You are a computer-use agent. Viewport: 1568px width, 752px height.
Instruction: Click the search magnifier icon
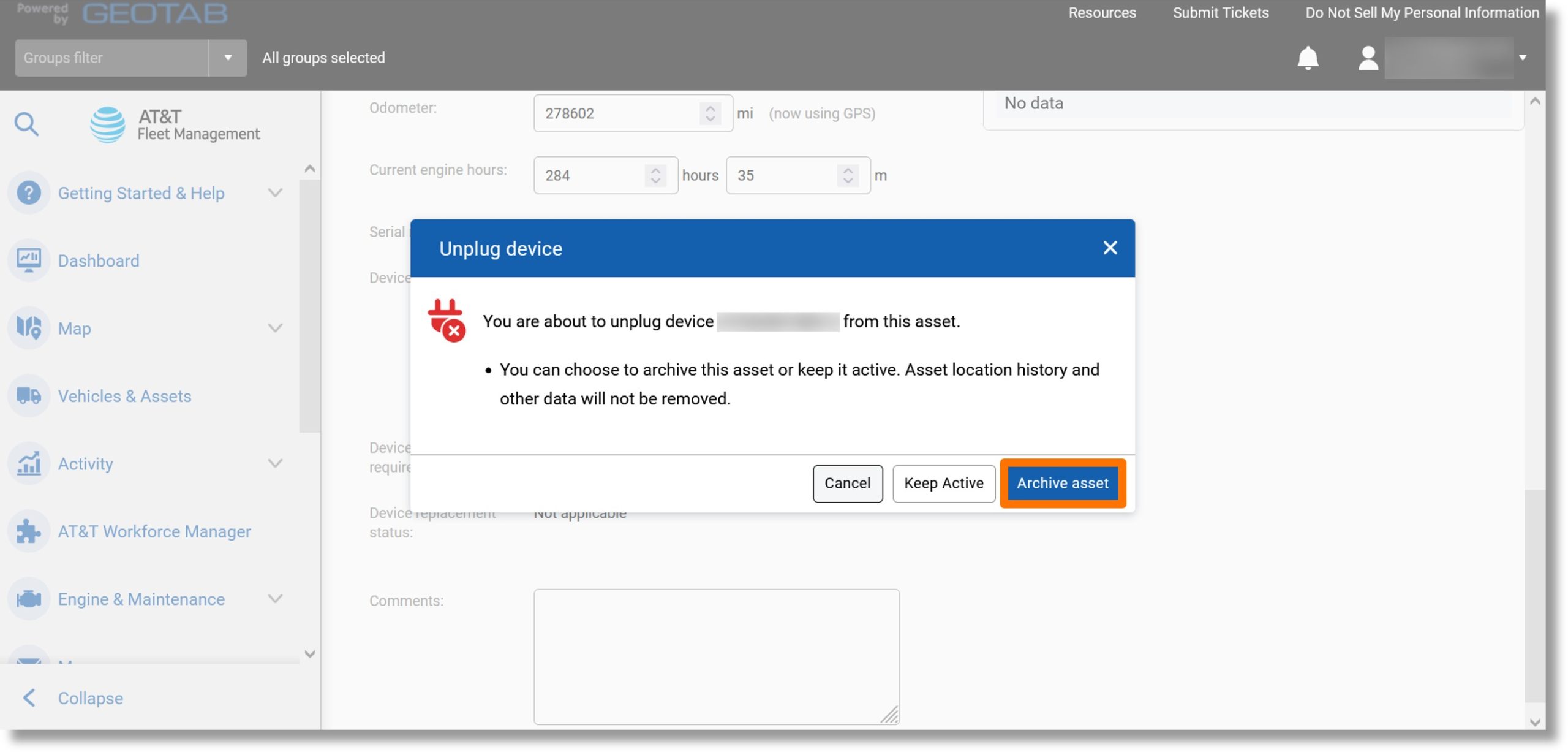tap(26, 124)
